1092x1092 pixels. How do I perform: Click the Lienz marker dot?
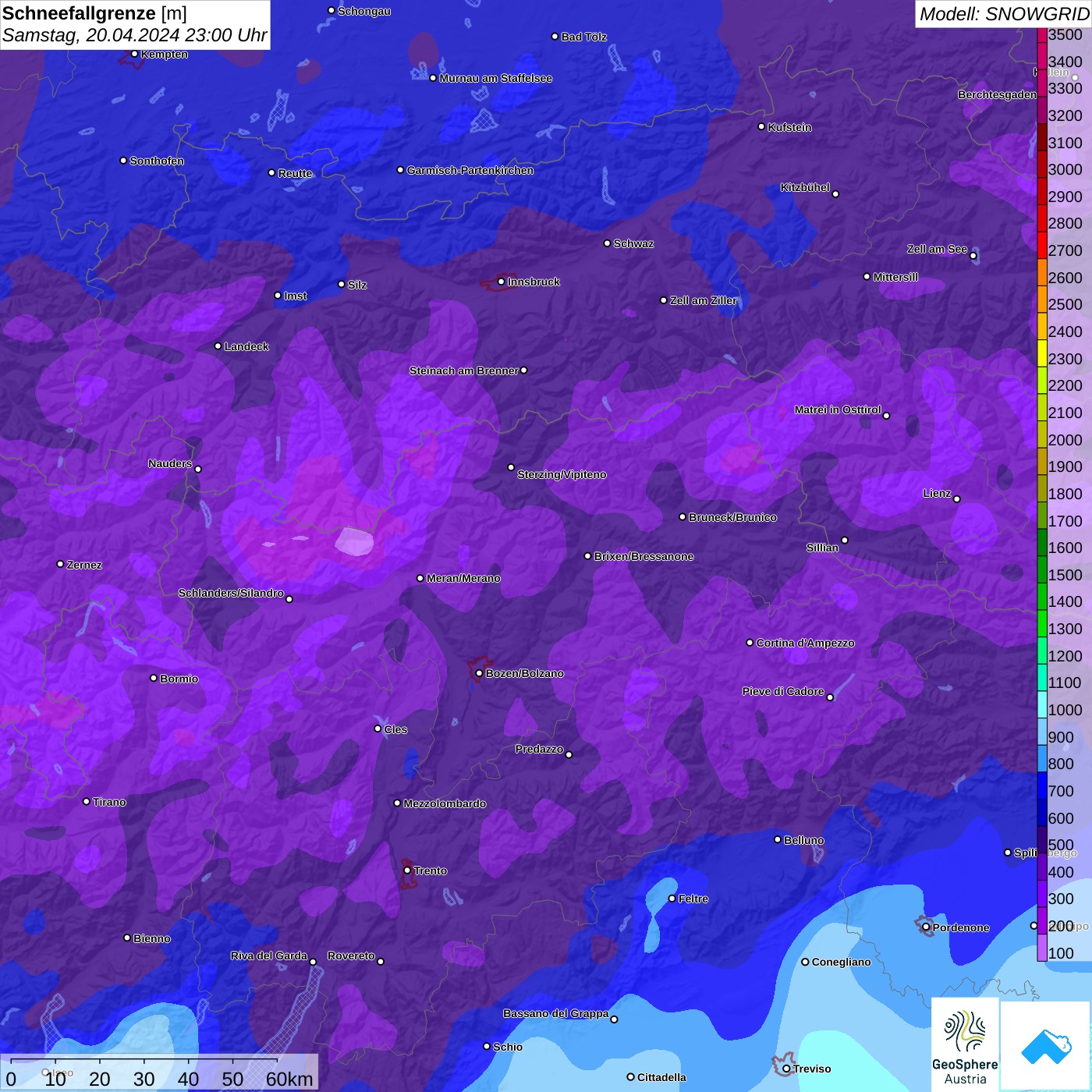pyautogui.click(x=957, y=499)
